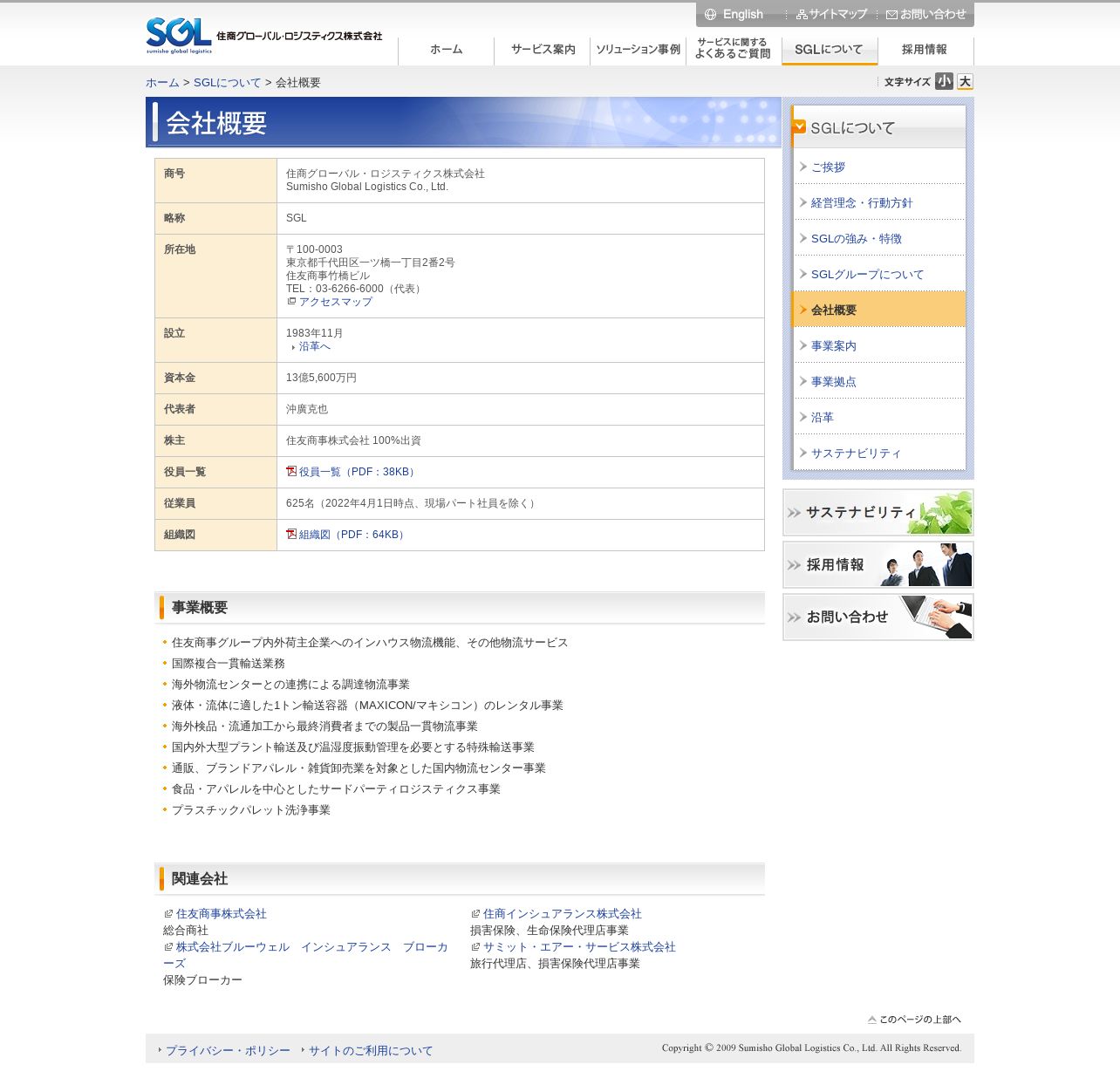Click the 事業概要 section heading
Image resolution: width=1120 pixels, height=1078 pixels.
(x=200, y=607)
